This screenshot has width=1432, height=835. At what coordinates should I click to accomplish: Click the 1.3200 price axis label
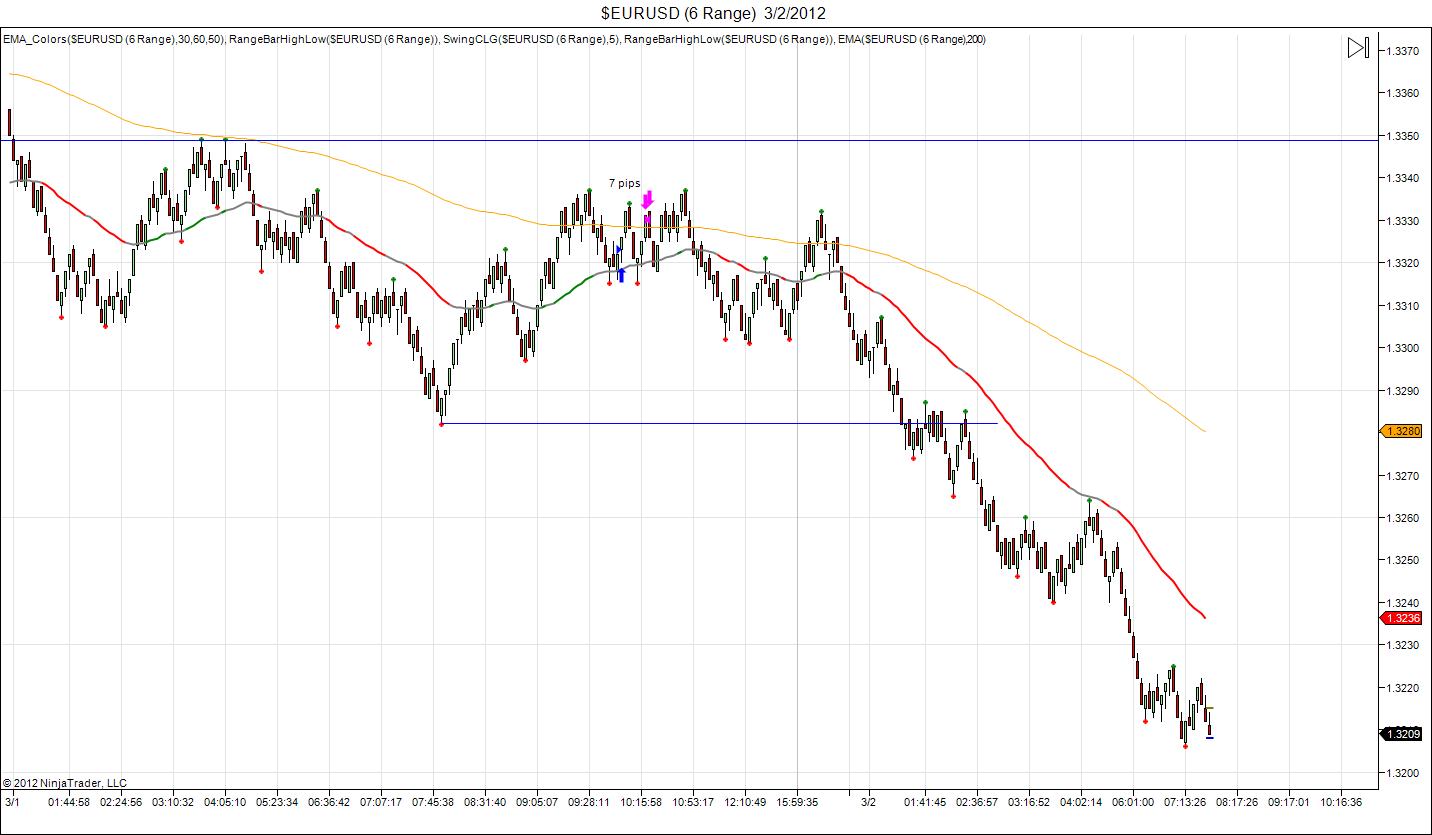[1401, 773]
